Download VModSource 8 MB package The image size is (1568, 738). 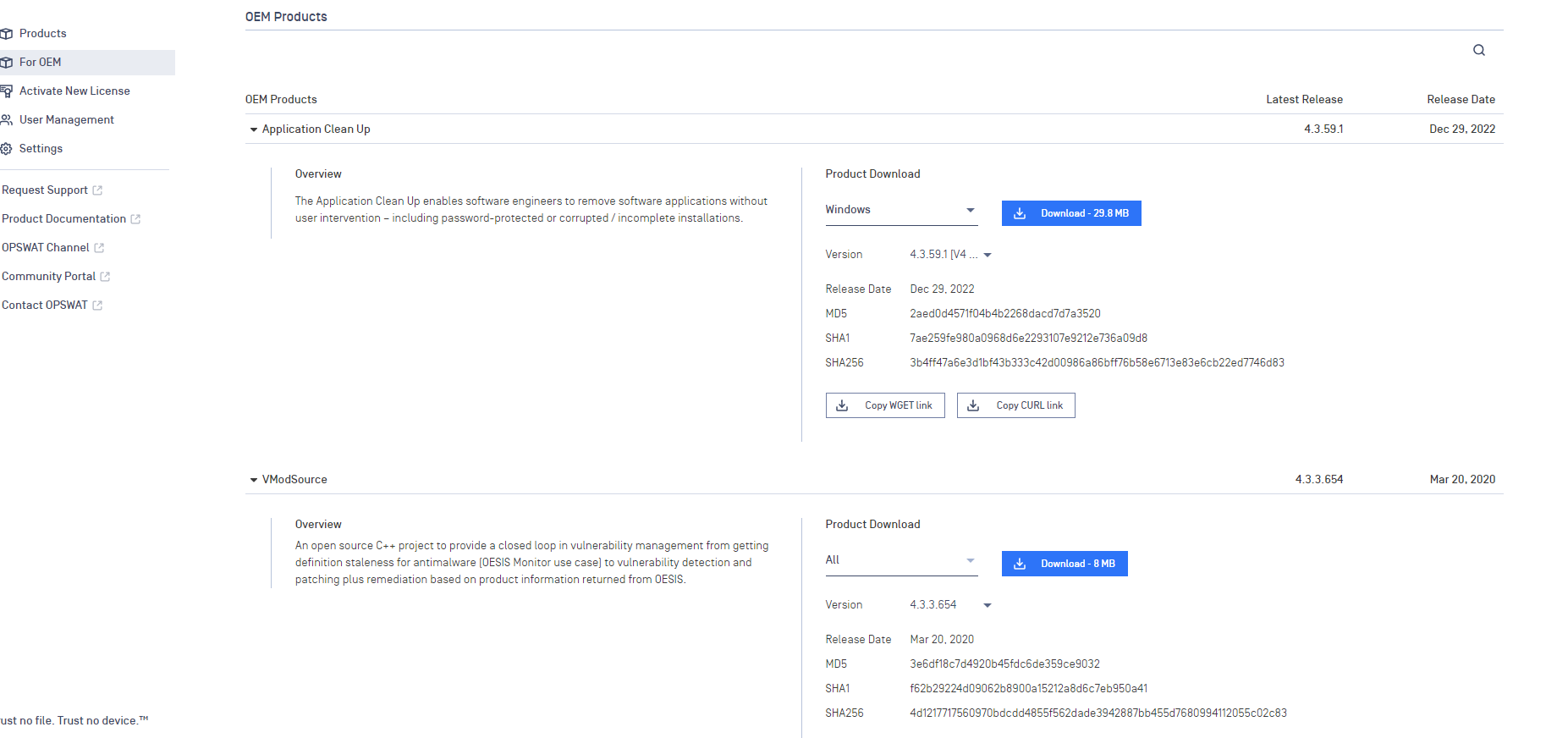[1065, 564]
